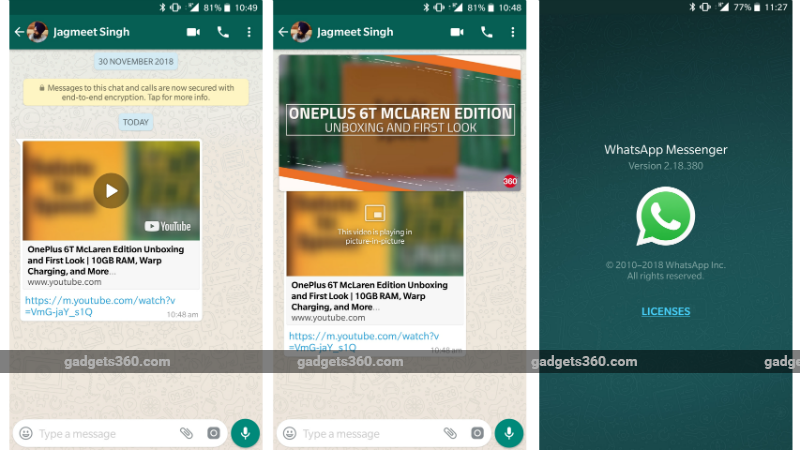Image resolution: width=800 pixels, height=450 pixels.
Task: Open the three-dot menu in the second chat
Action: click(514, 32)
